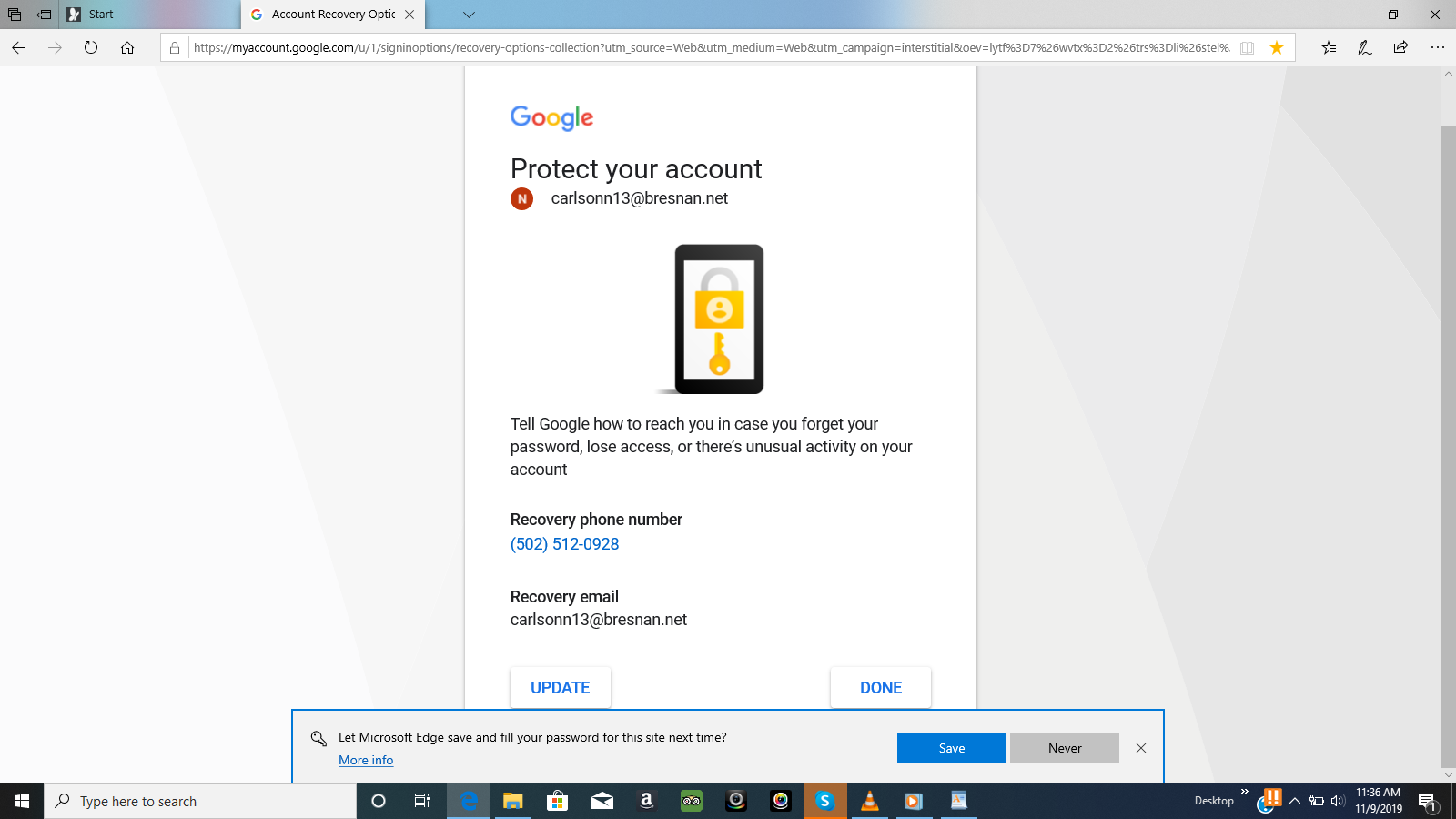1456x819 pixels.
Task: Click the yellow favorites star
Action: pos(1277,48)
